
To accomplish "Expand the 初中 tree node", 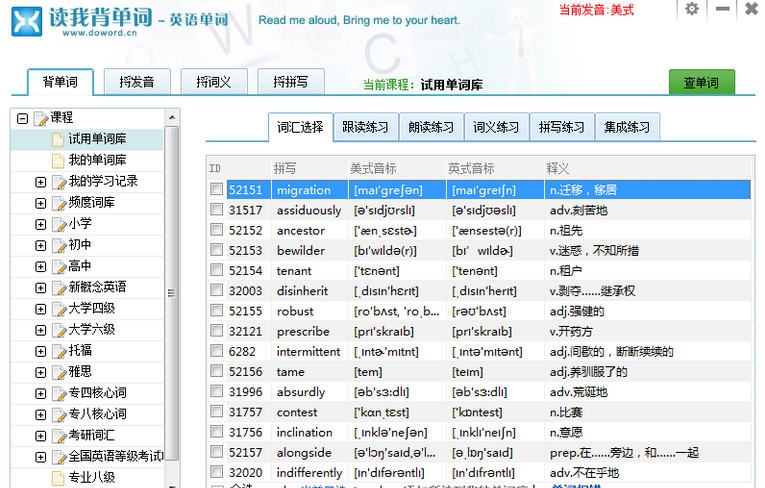I will (x=41, y=245).
